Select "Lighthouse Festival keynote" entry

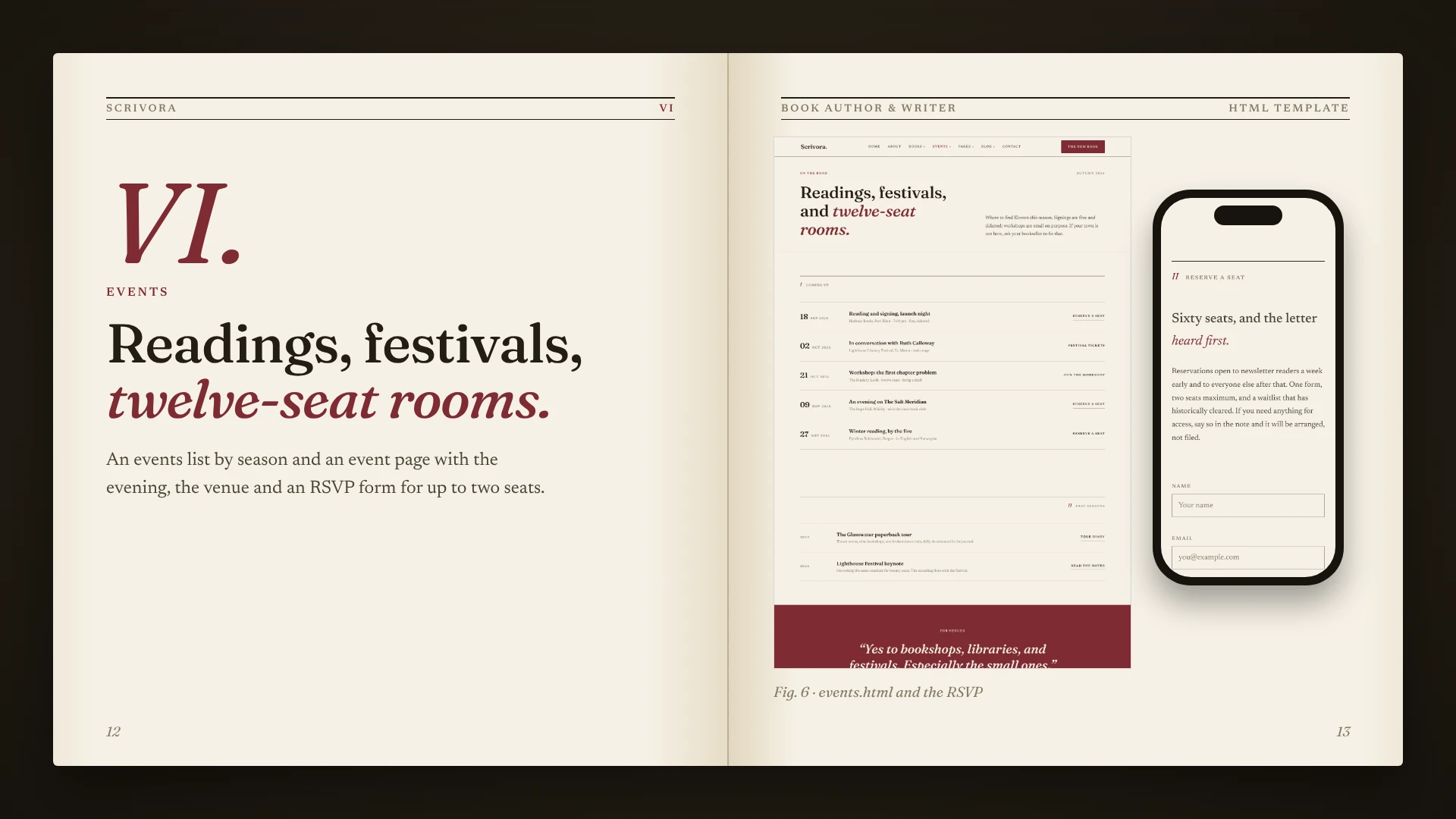coord(870,563)
